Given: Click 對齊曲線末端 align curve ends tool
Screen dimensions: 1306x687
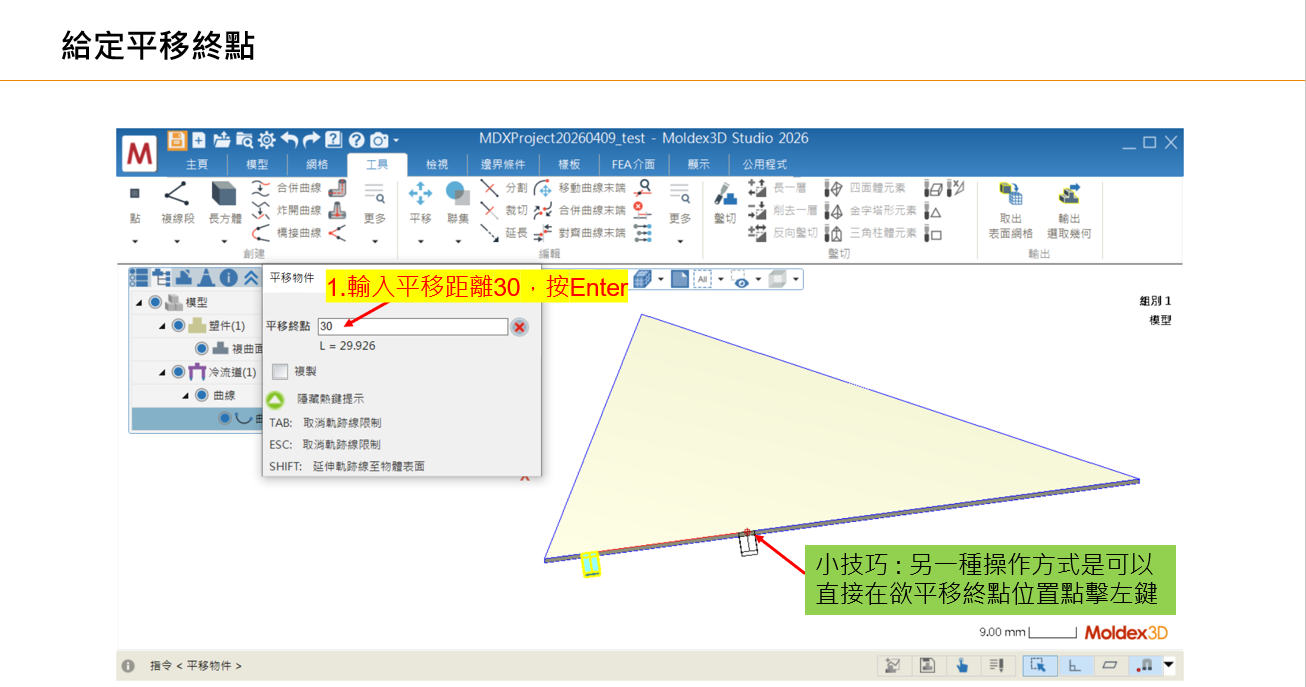Looking at the screenshot, I should click(x=580, y=233).
